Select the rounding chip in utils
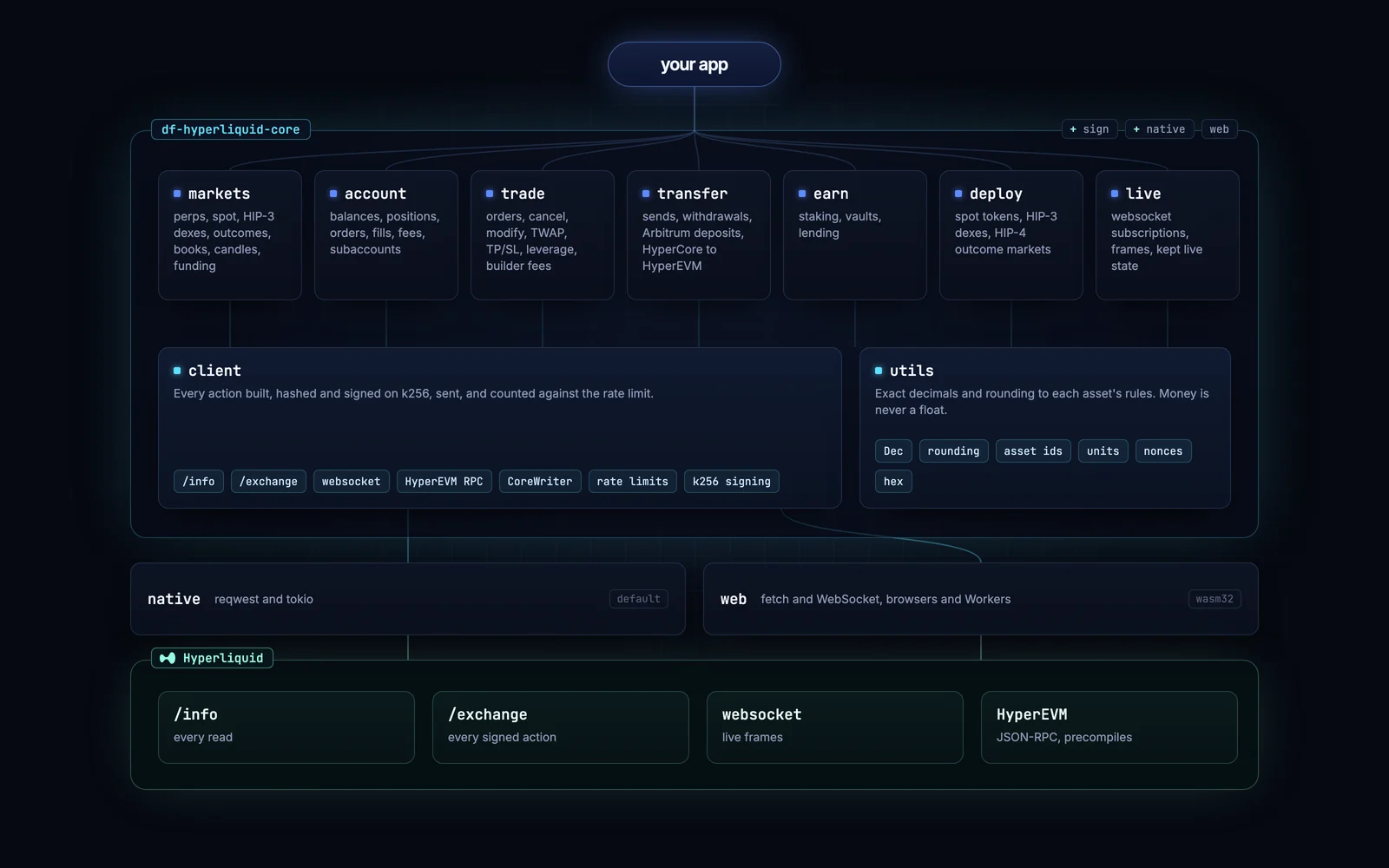 tap(953, 450)
